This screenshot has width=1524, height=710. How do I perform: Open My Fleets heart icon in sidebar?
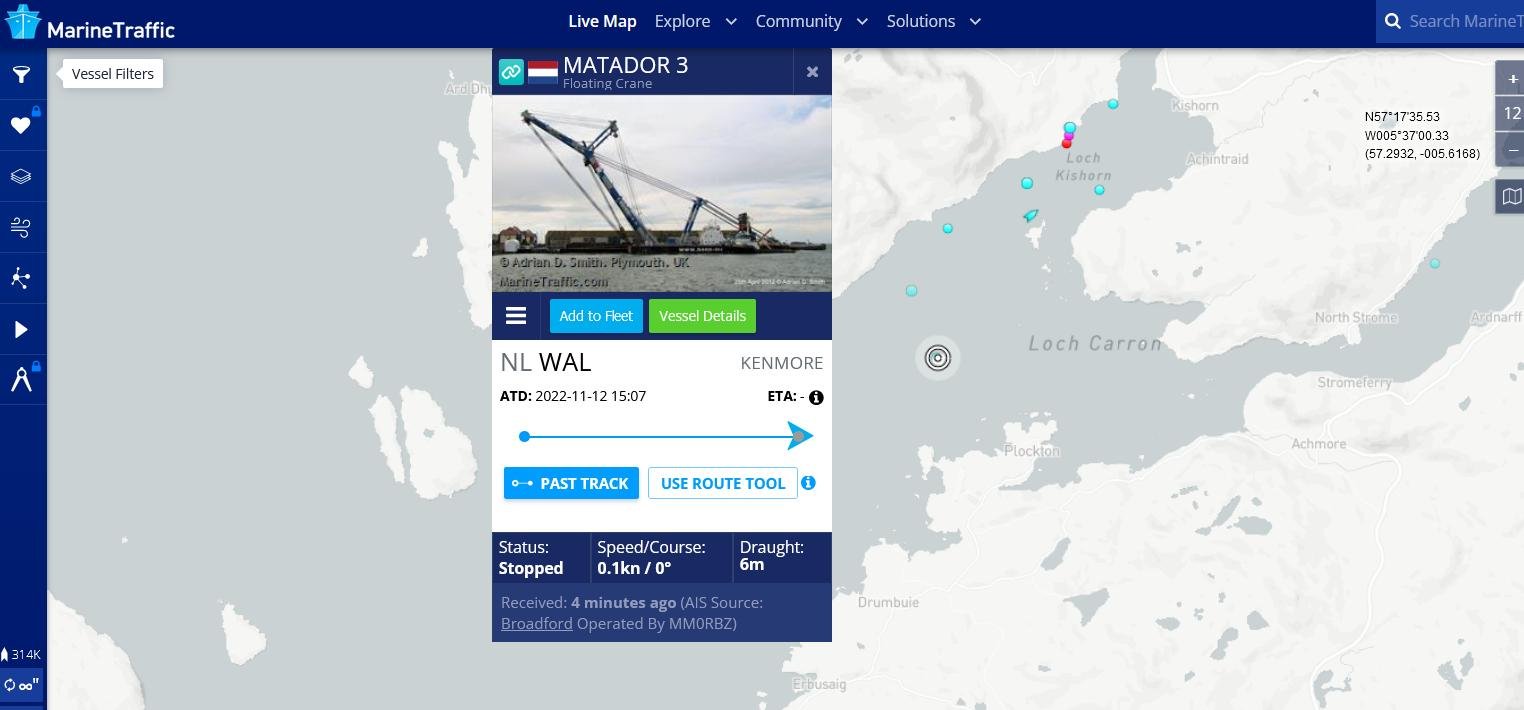coord(21,126)
